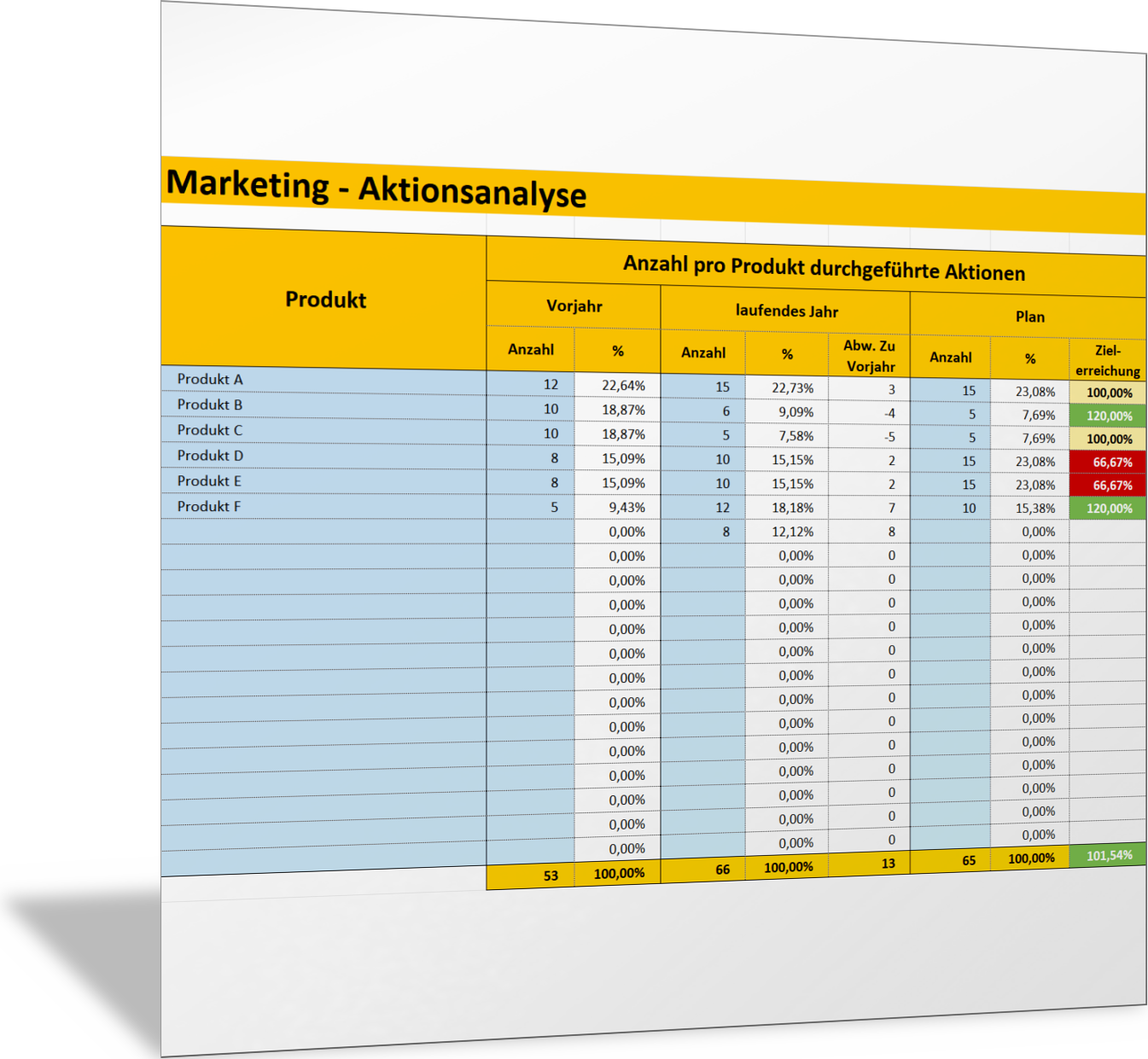Viewport: 1148px width, 1059px height.
Task: Click the green 120,00% cell for Produkt F
Action: 1108,509
